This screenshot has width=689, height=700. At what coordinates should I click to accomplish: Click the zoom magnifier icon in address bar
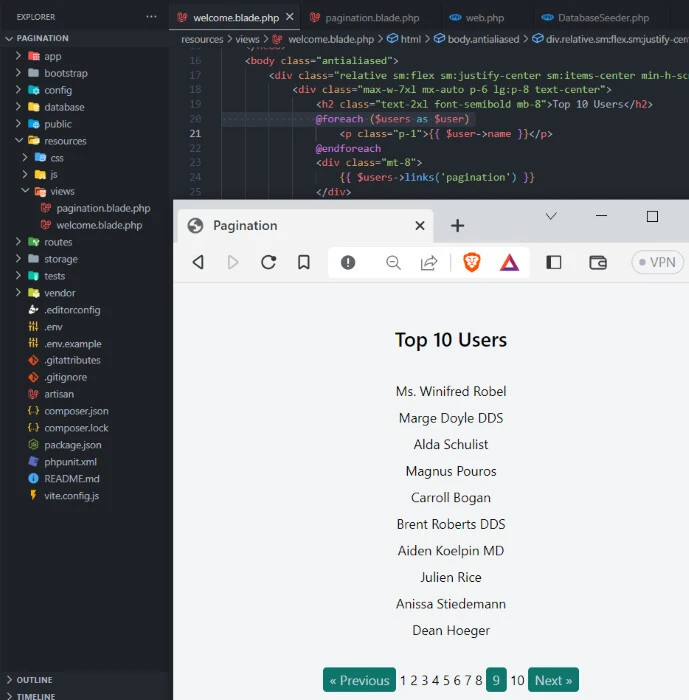[x=393, y=262]
